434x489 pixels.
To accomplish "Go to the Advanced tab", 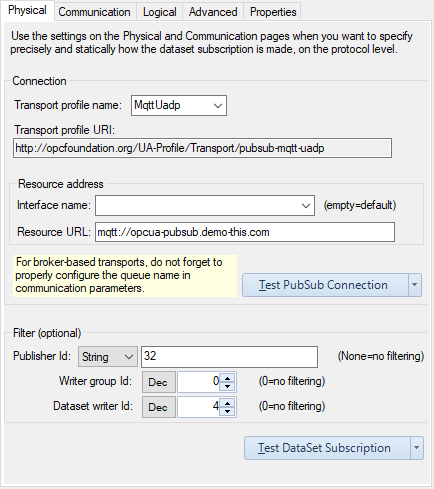I will pyautogui.click(x=213, y=12).
